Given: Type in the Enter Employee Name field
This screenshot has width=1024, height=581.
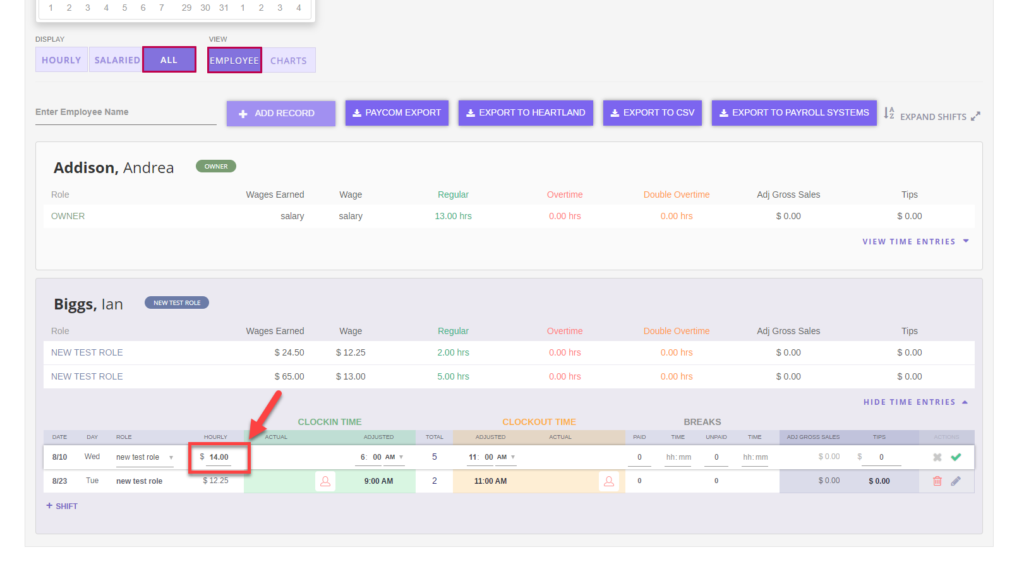Looking at the screenshot, I should coord(125,113).
